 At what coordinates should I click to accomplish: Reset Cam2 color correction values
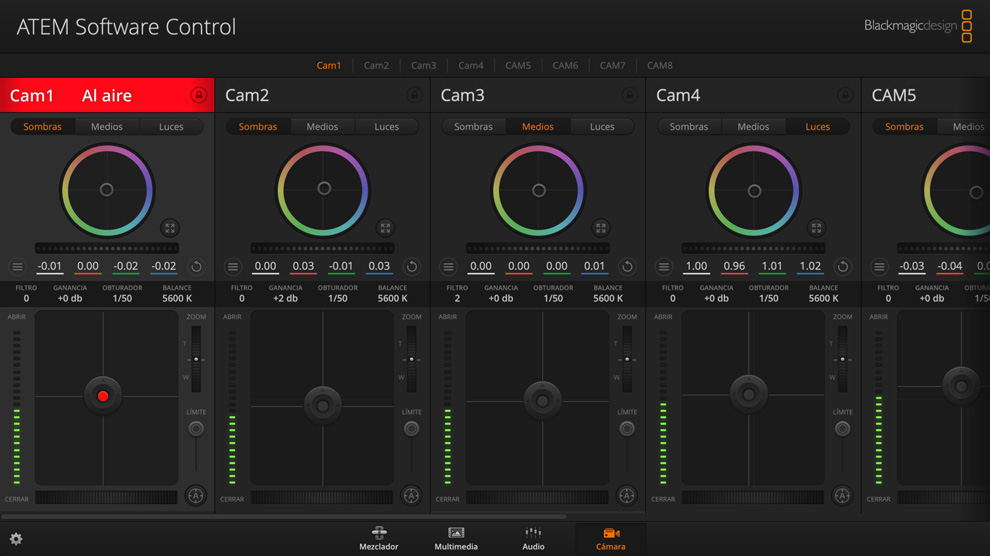[x=411, y=267]
